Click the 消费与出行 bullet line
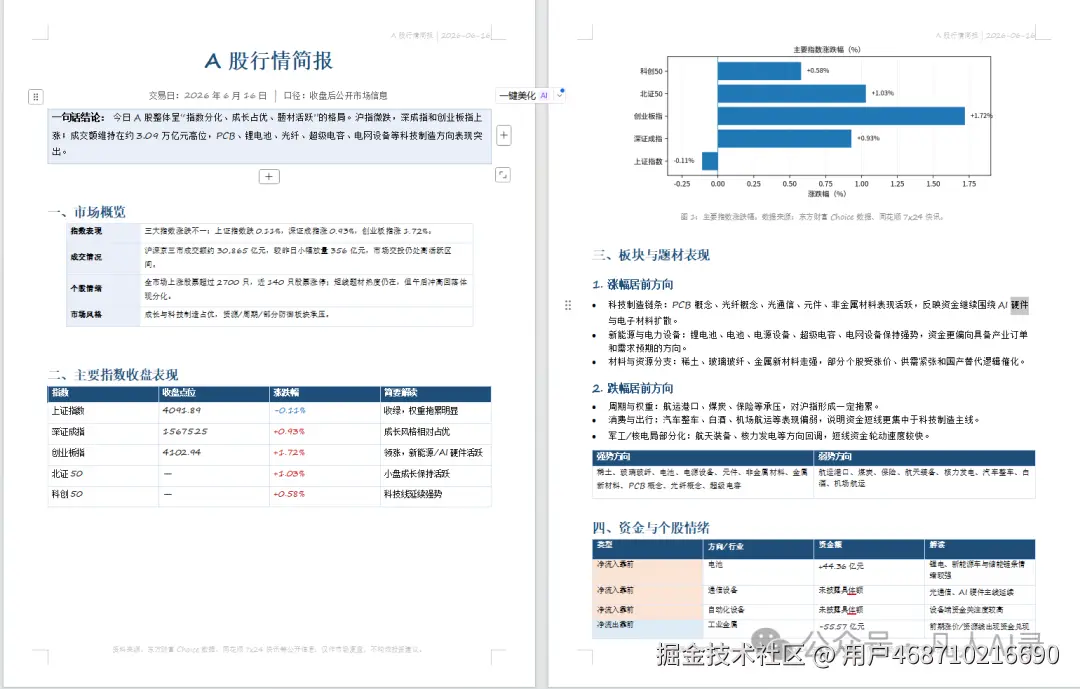The width and height of the screenshot is (1080, 689). pos(793,419)
